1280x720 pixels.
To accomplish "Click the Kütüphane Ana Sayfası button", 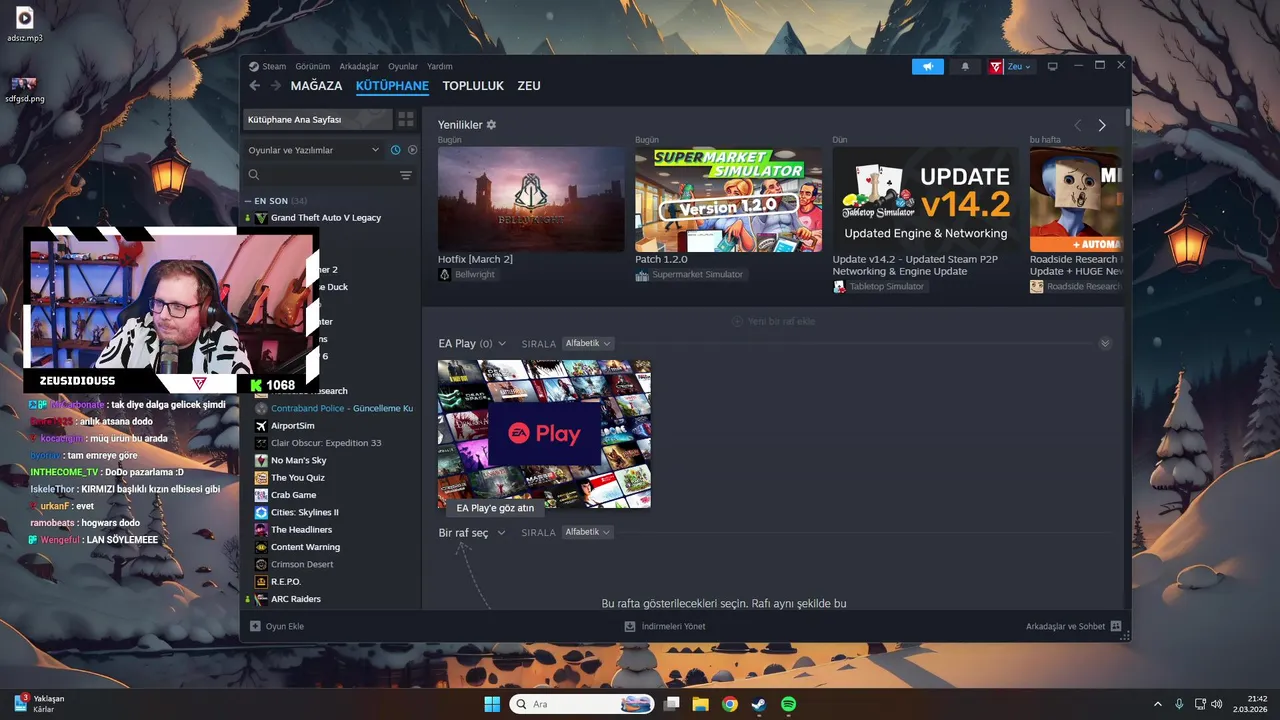I will click(x=318, y=119).
